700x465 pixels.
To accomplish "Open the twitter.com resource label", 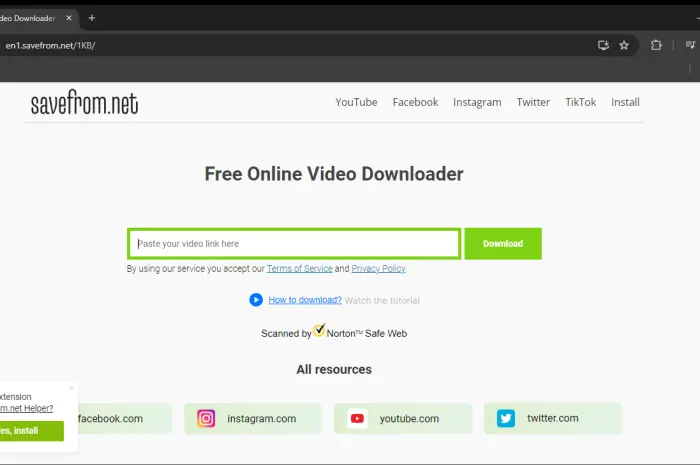I will [x=553, y=418].
